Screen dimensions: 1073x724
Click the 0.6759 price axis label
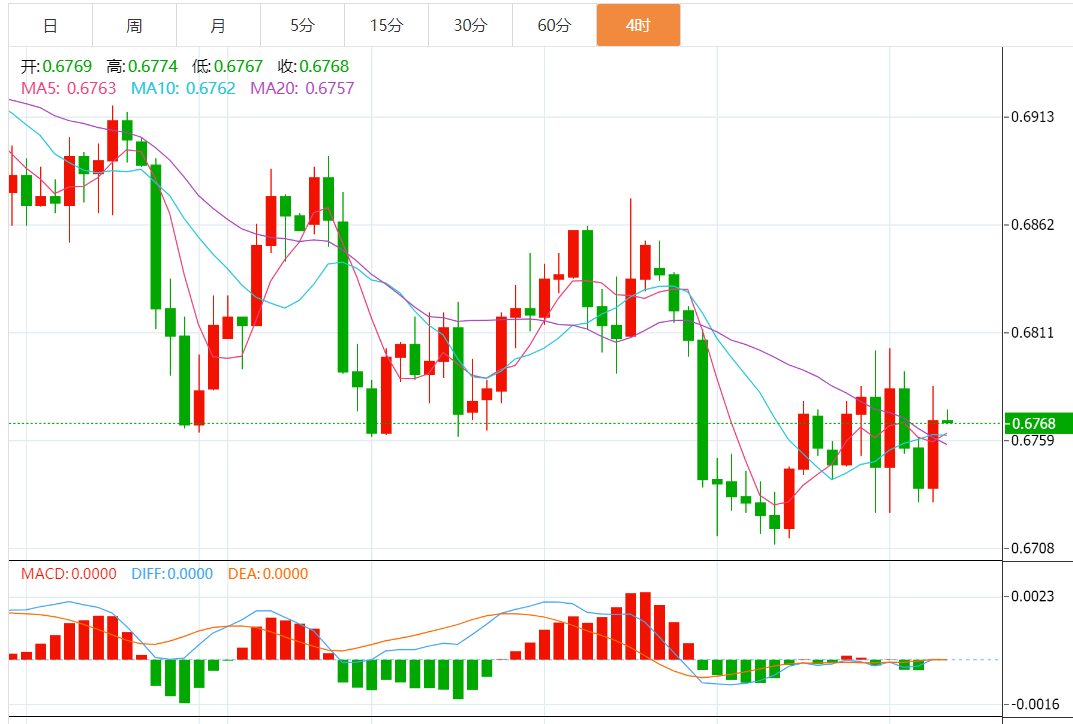click(x=1033, y=441)
